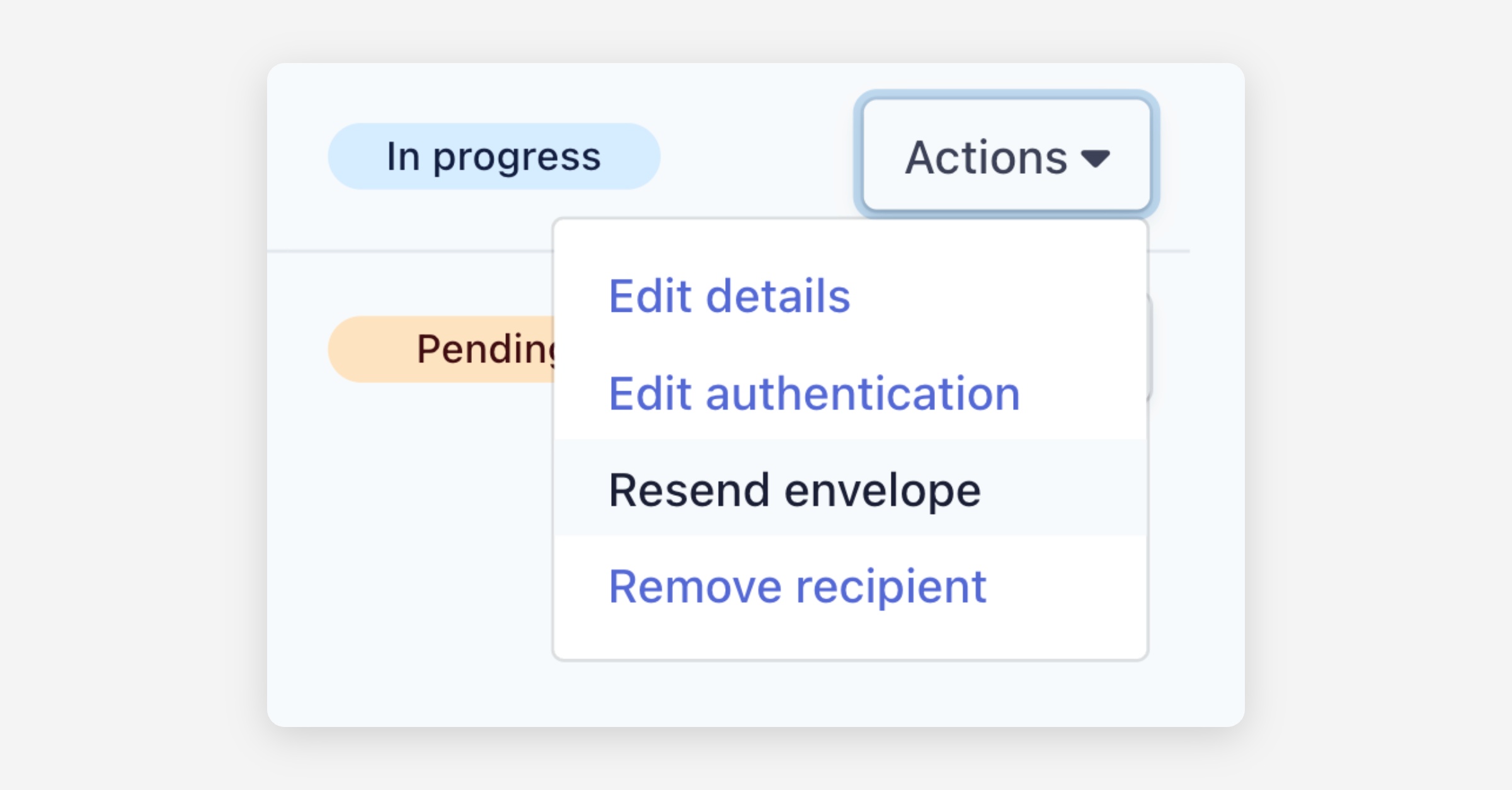Pick Remove recipient from the list

797,587
